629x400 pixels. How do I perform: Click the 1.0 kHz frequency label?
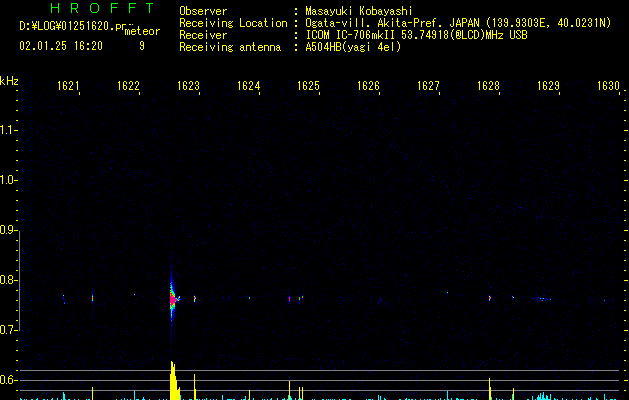tap(8, 180)
